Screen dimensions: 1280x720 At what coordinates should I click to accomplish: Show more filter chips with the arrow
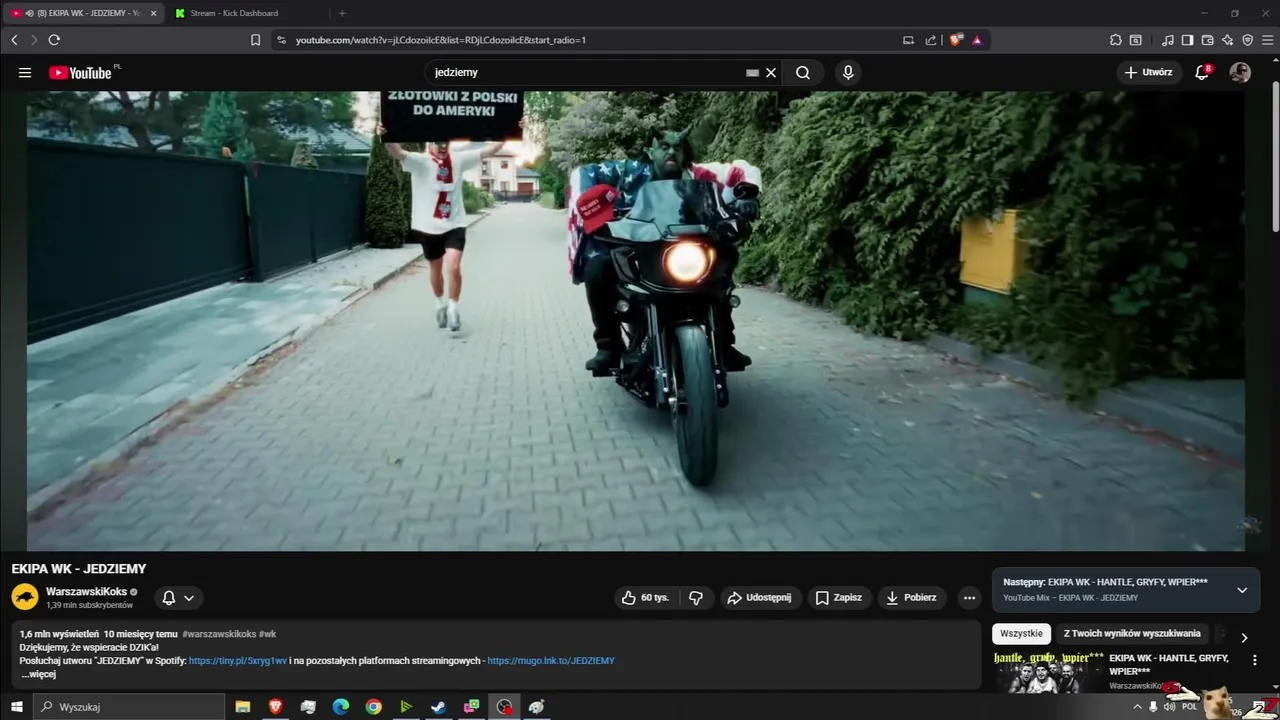click(1244, 637)
